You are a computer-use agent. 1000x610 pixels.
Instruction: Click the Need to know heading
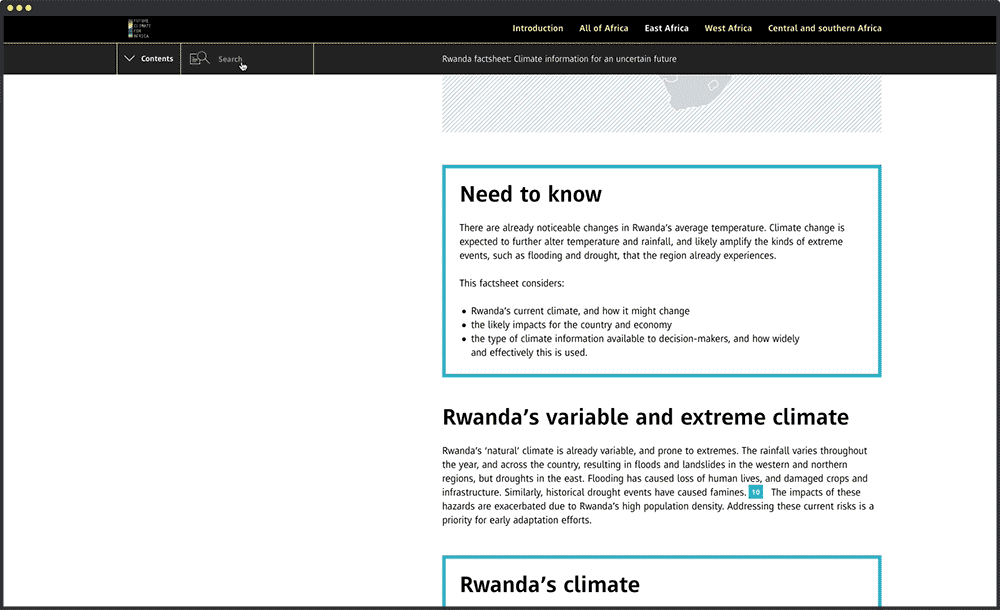point(530,194)
